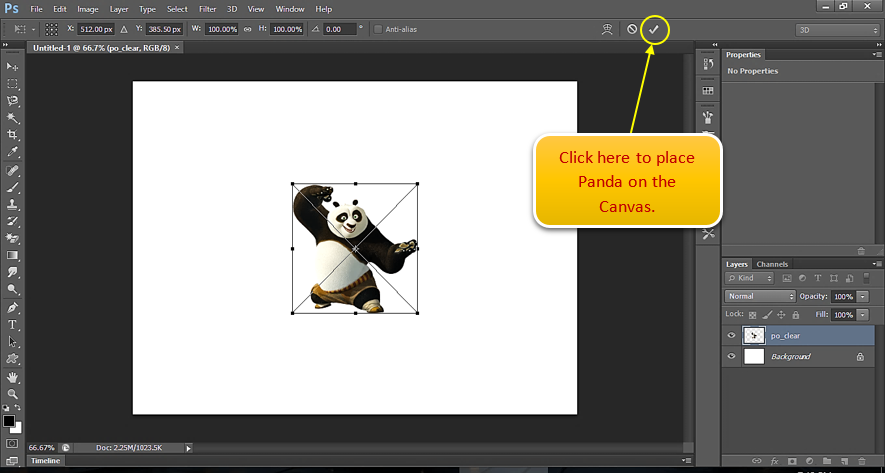Open the 3D workspace dropdown
Screen dimensions: 885x473
(x=838, y=30)
